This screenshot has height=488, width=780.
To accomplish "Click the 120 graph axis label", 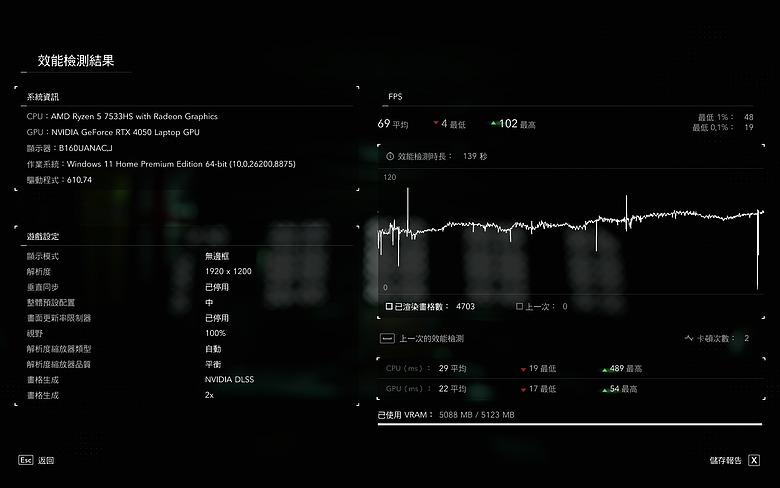I will [390, 177].
